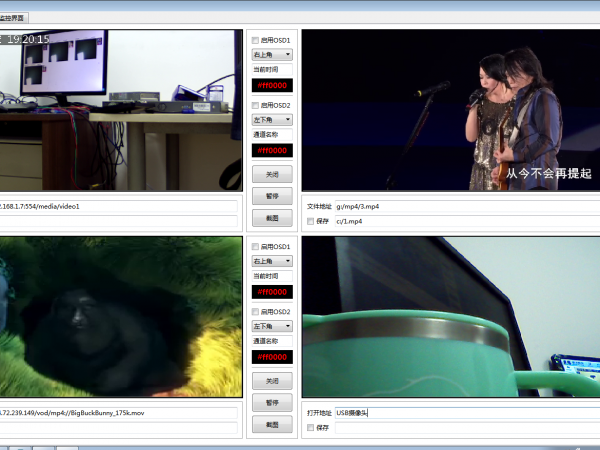Click the URL field ending in BigBuckBunny_175k.mov
600x450 pixels.
[120, 412]
